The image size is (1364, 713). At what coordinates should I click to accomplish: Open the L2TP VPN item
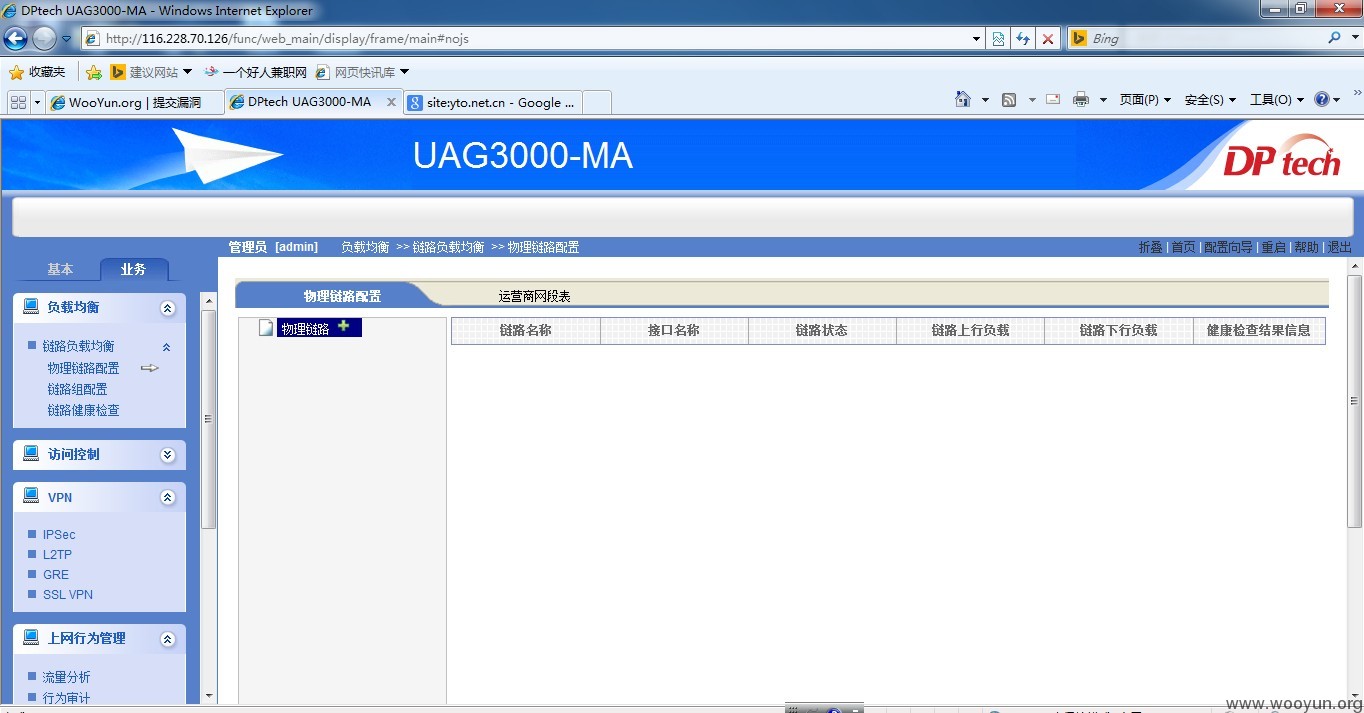point(57,555)
